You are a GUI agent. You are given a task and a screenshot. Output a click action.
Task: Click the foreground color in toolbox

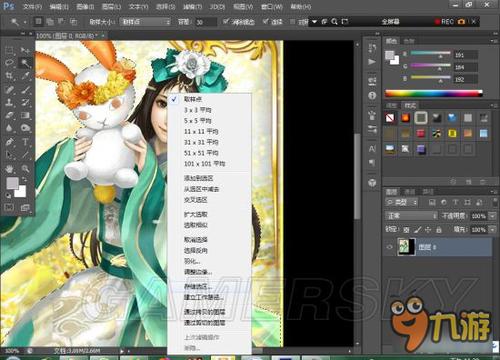pos(13,183)
